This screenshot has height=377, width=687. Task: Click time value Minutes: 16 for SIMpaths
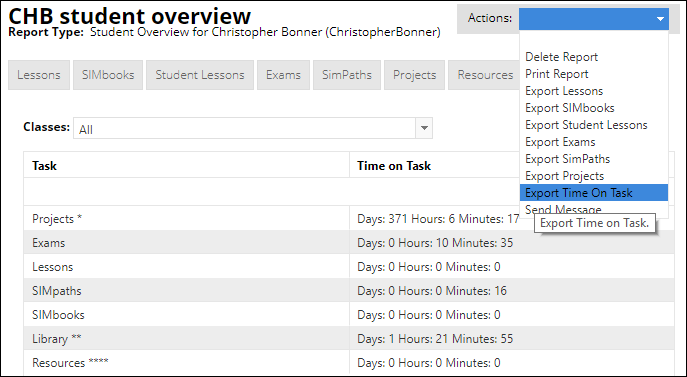pyautogui.click(x=432, y=291)
